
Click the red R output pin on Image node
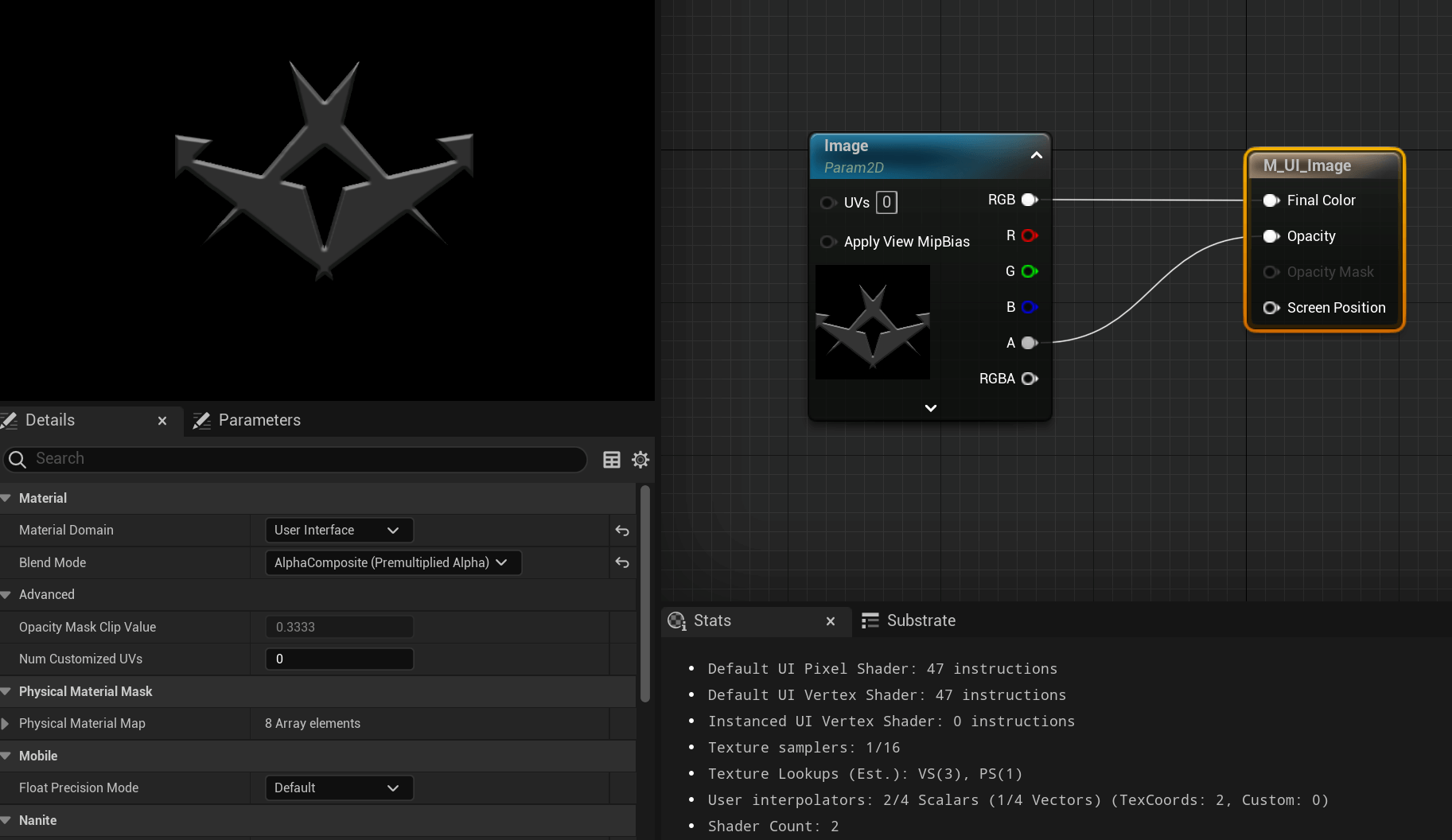[1028, 235]
